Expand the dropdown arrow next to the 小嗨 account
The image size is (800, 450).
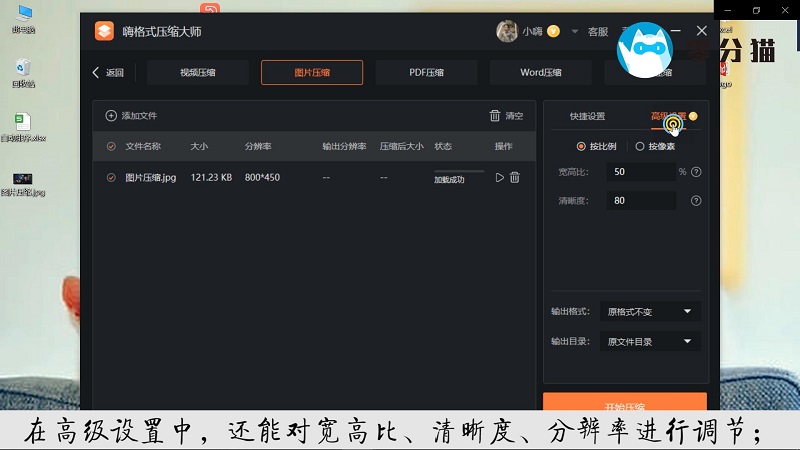tap(575, 32)
